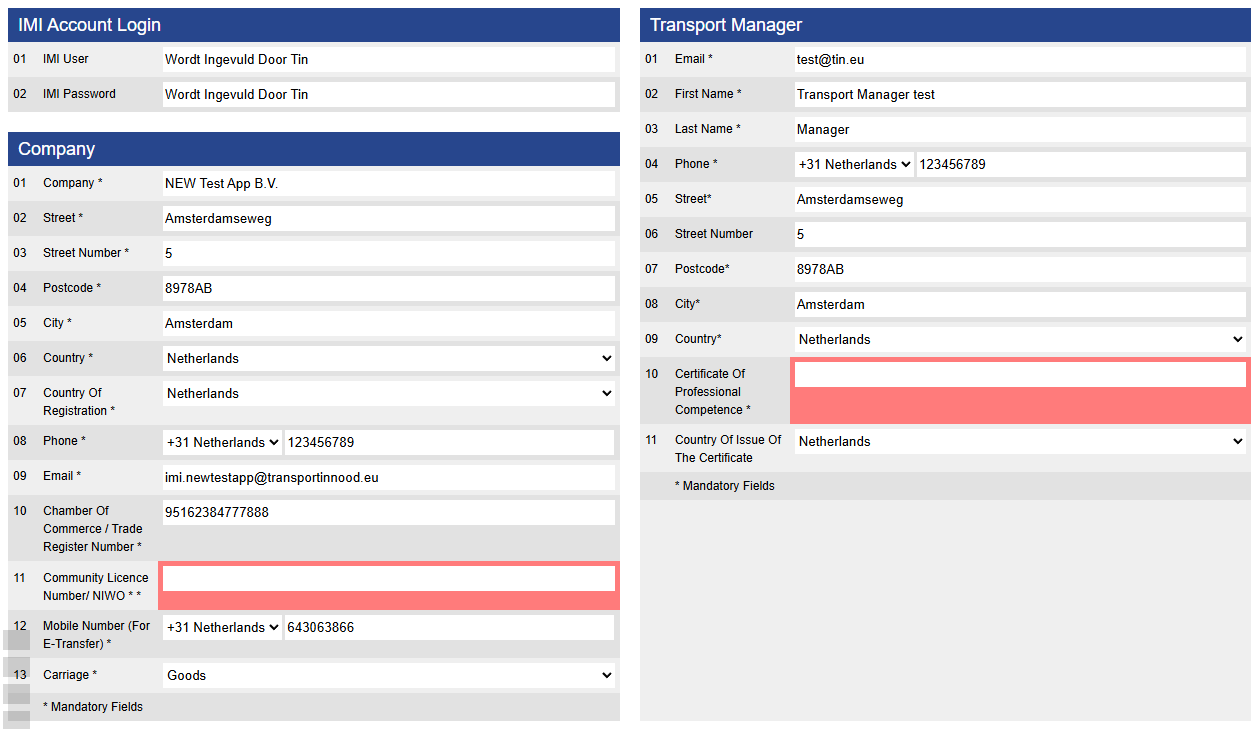Select the Chamber Of Commerce register number field

388,512
